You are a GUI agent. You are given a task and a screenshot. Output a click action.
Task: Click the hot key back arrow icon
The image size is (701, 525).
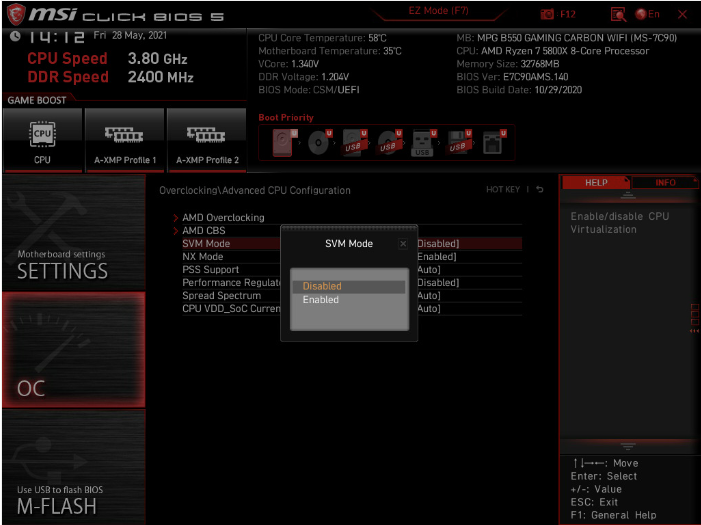(540, 189)
